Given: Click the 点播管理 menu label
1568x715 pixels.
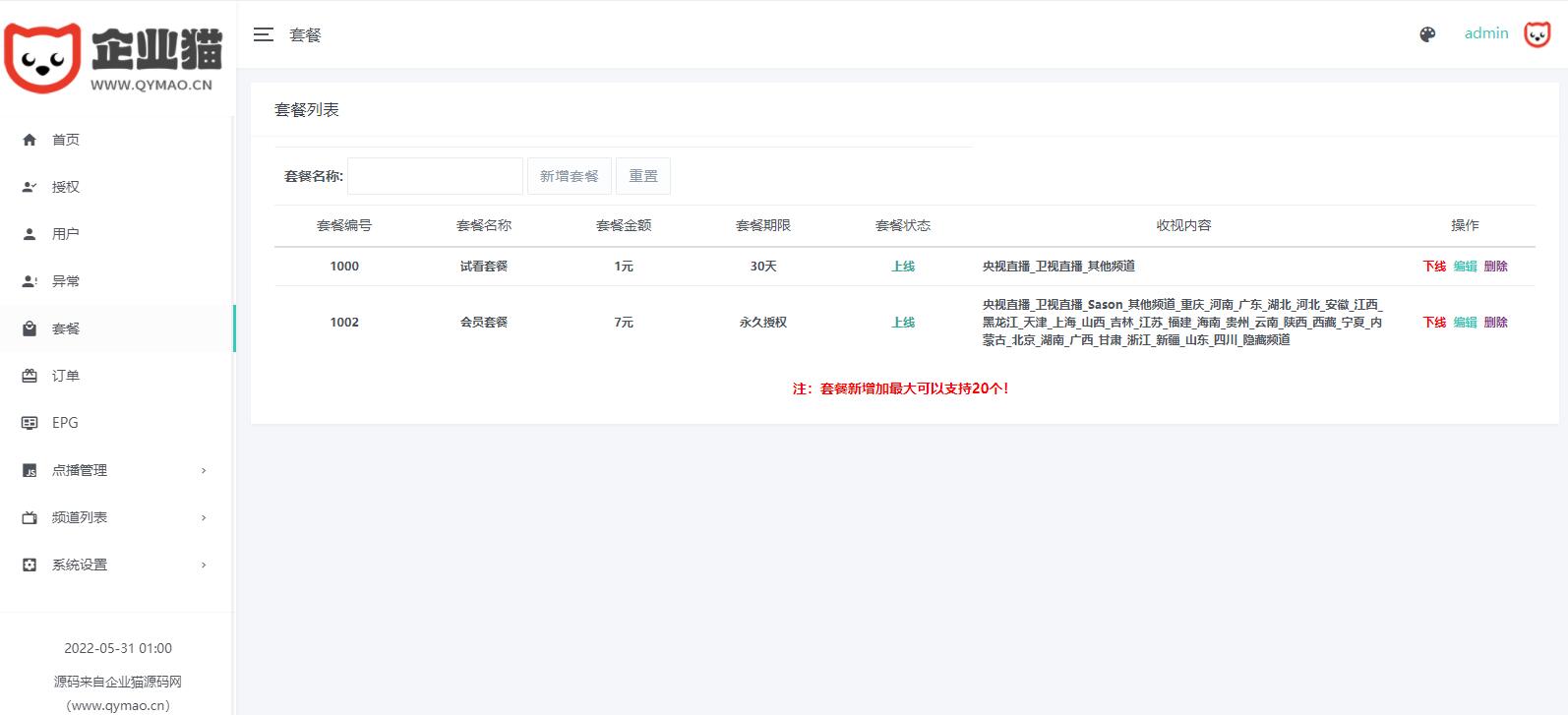Looking at the screenshot, I should click(80, 470).
